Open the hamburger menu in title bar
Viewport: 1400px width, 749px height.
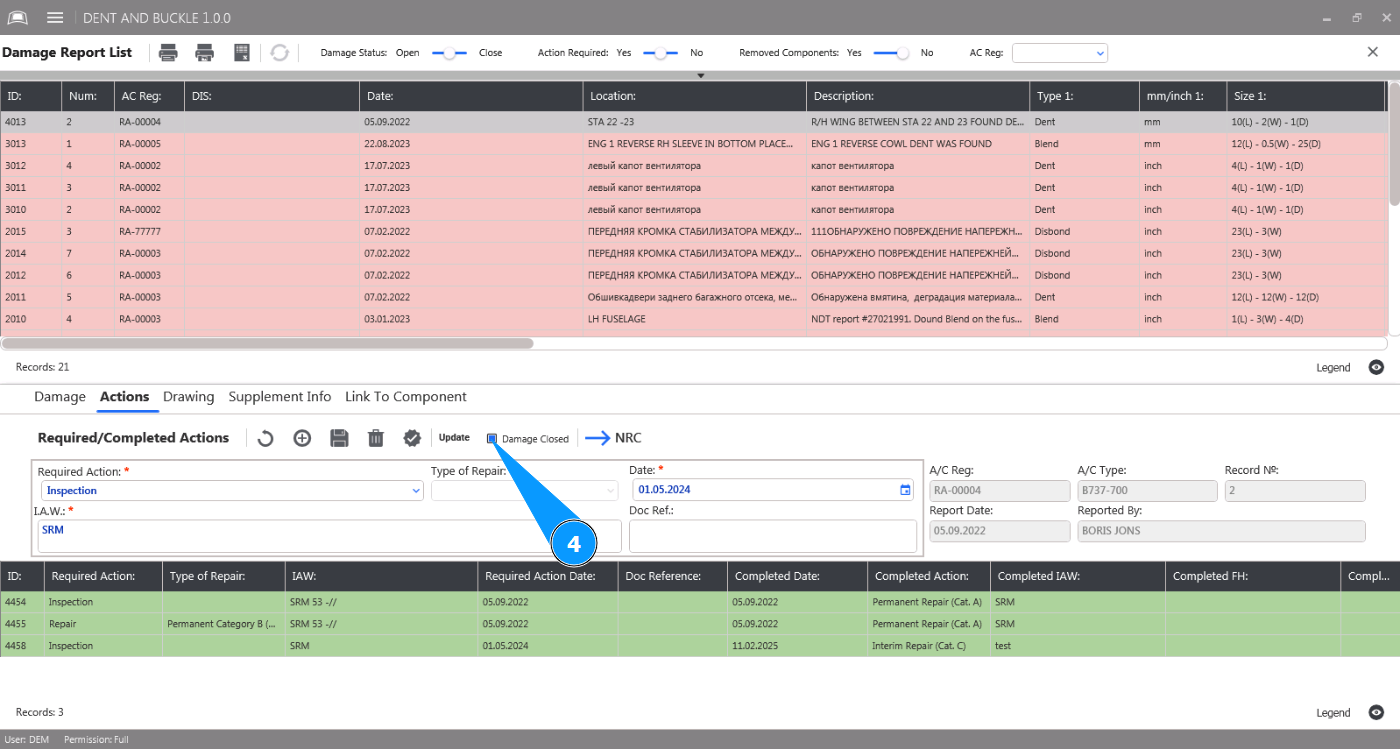[55, 18]
